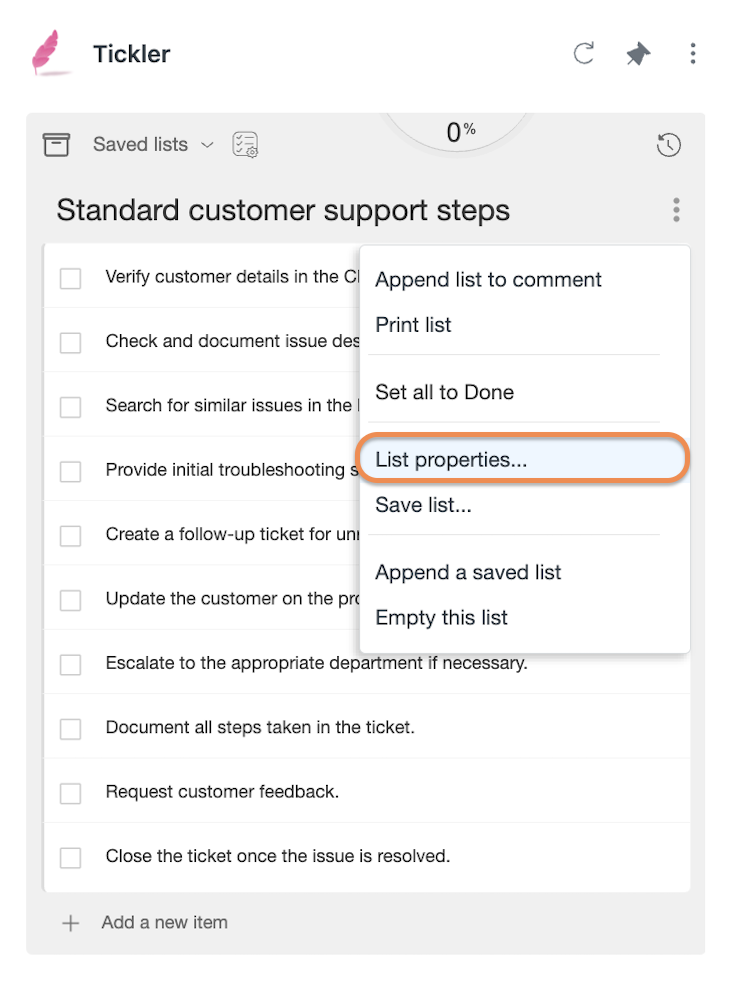Click the list three-dot options icon
Screen dimensions: 732x1006
[676, 210]
